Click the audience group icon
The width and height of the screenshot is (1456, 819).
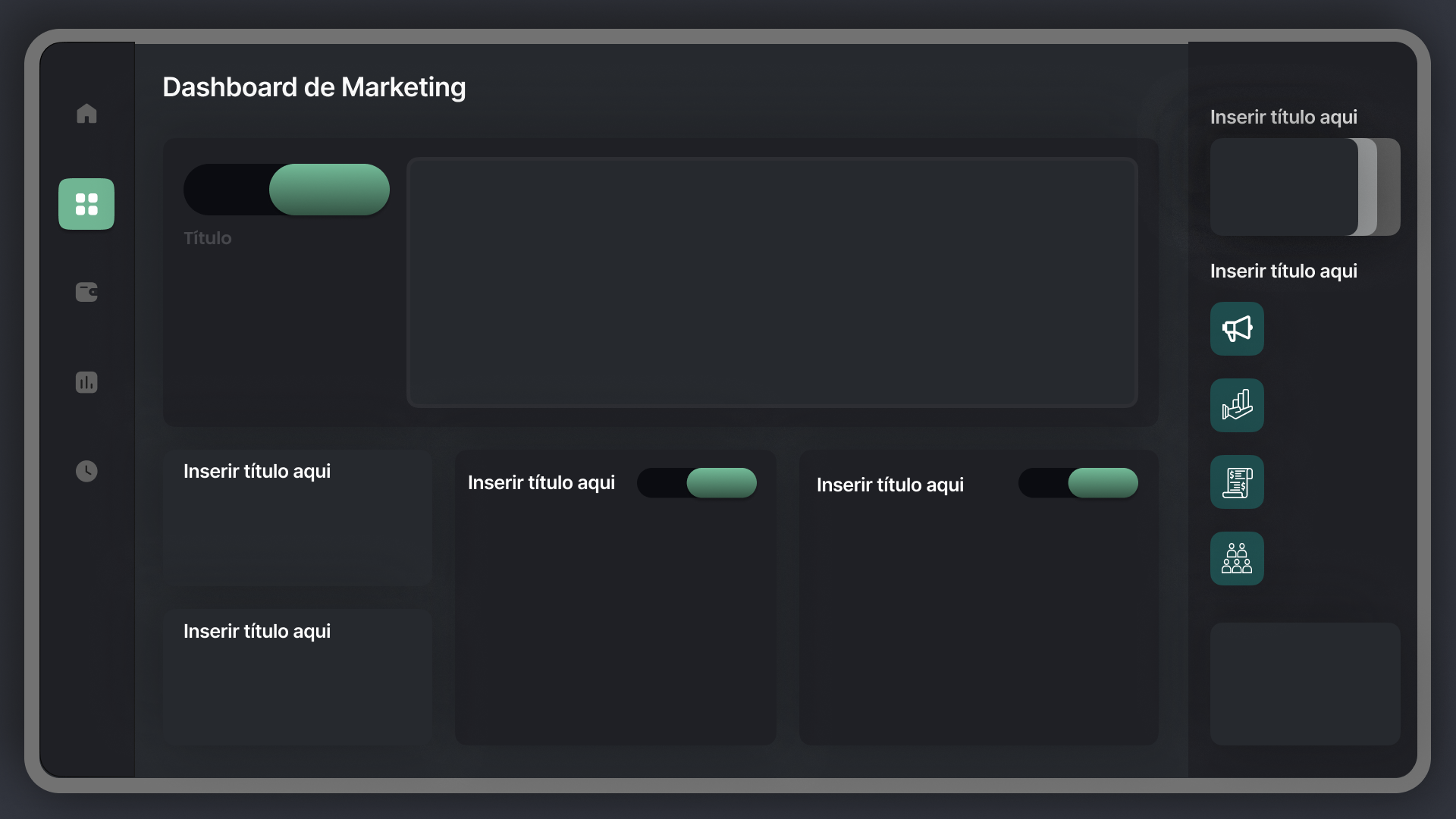(x=1237, y=558)
